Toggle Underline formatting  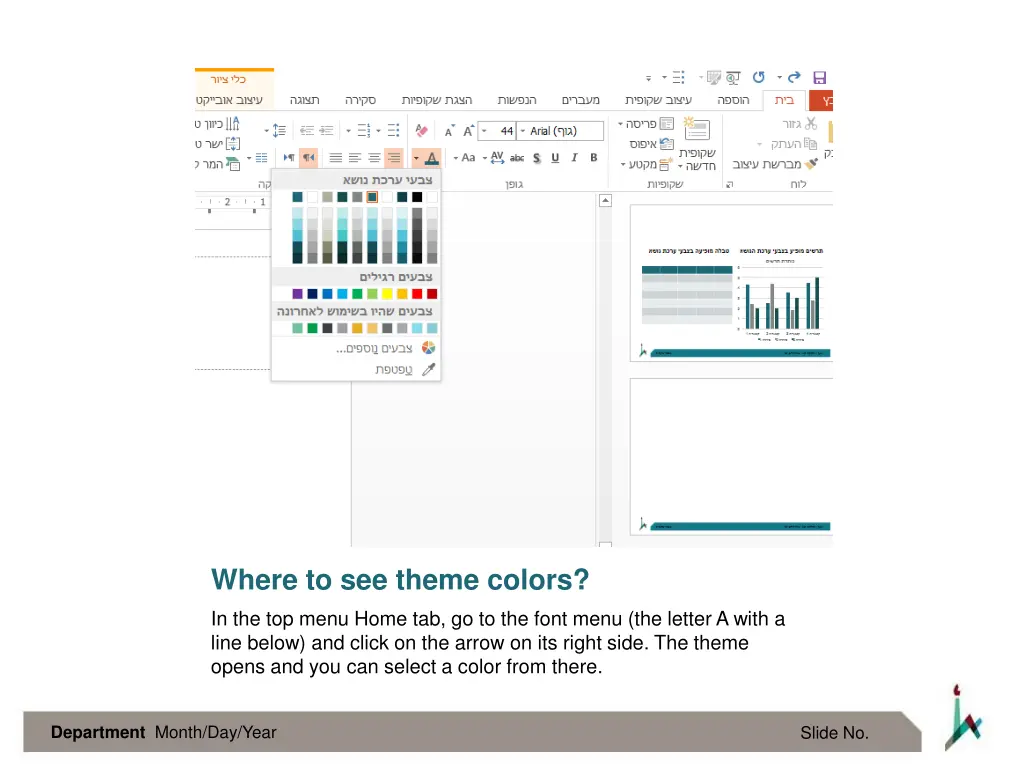click(x=555, y=158)
